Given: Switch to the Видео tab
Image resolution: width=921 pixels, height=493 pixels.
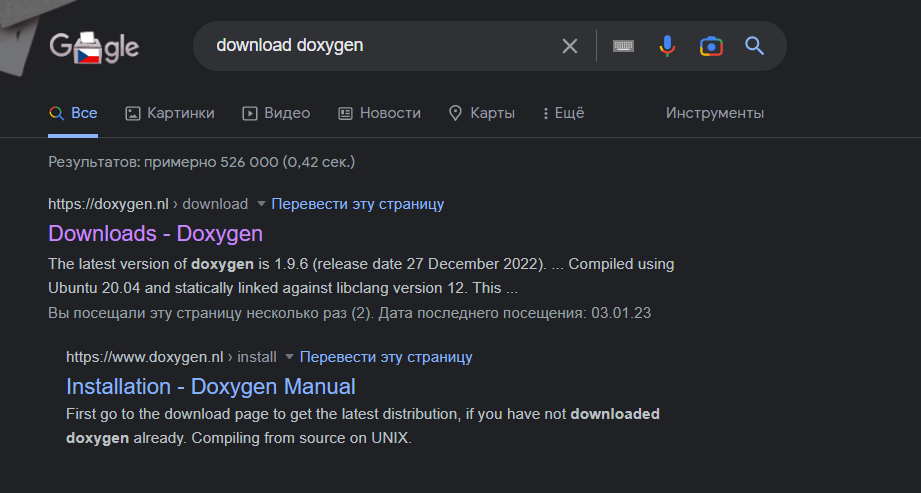Looking at the screenshot, I should (x=276, y=113).
